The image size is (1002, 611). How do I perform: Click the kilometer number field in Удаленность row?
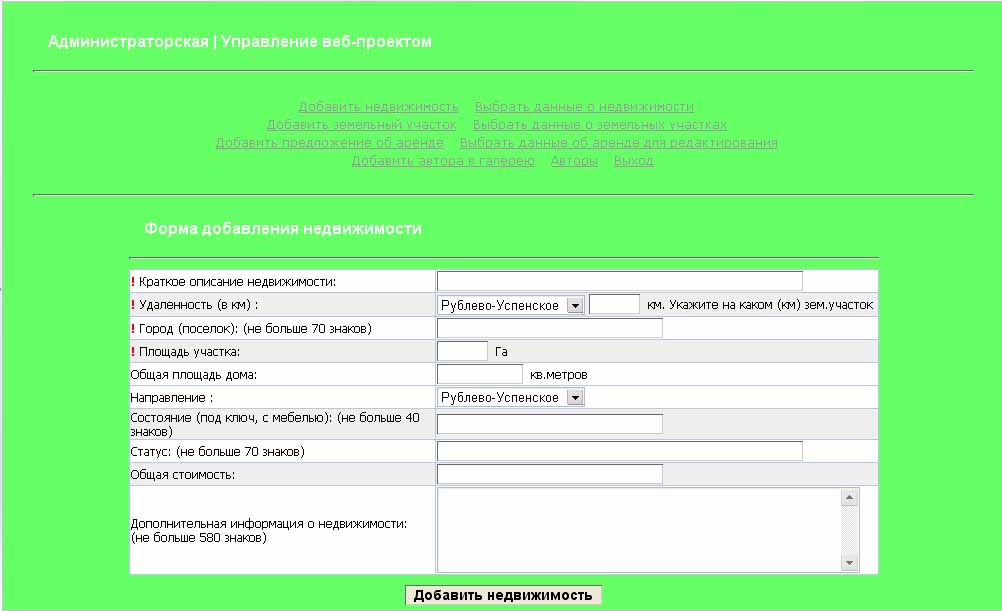[x=614, y=304]
